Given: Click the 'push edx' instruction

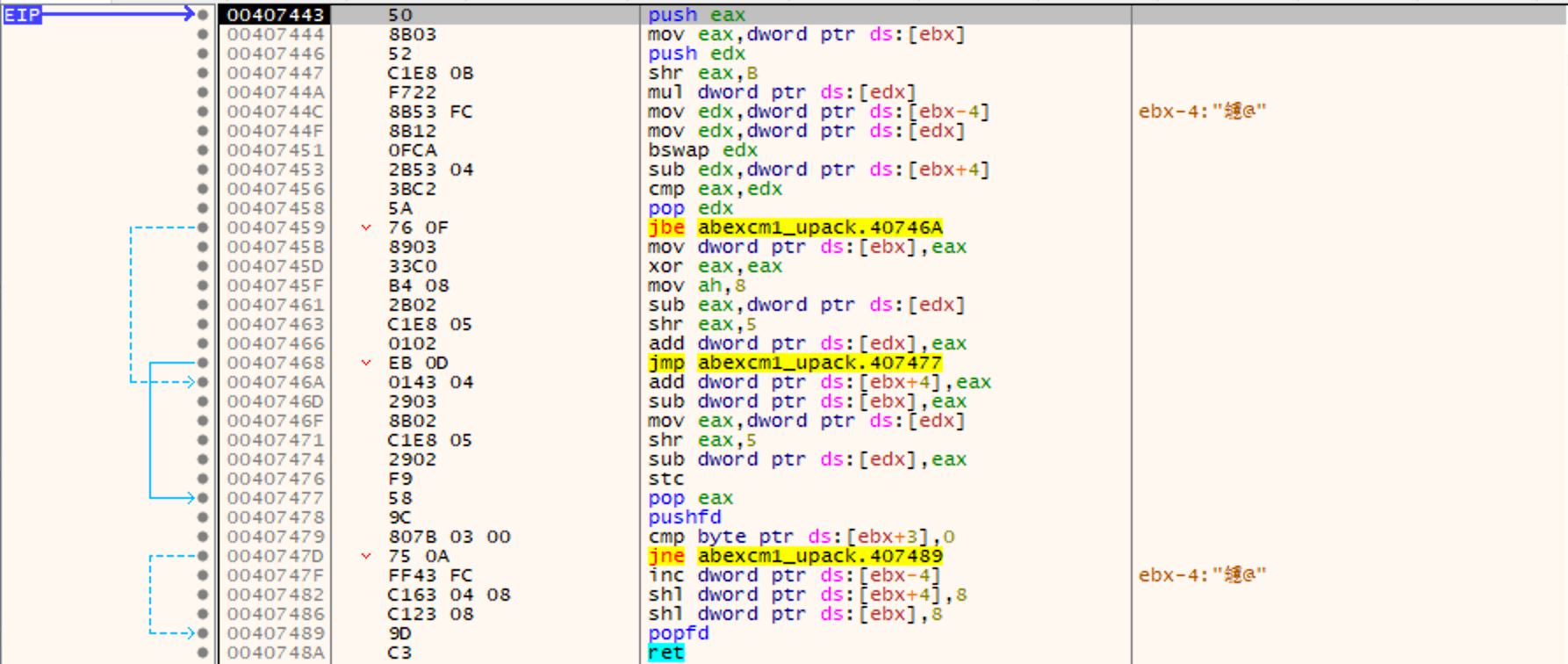Looking at the screenshot, I should pyautogui.click(x=697, y=54).
